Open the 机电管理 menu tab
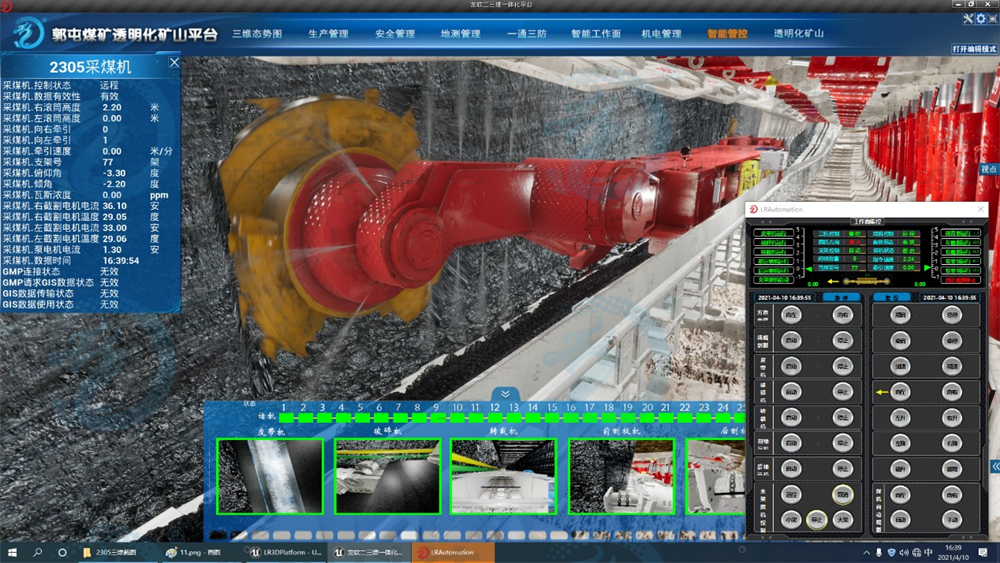This screenshot has height=563, width=1000. click(x=661, y=34)
